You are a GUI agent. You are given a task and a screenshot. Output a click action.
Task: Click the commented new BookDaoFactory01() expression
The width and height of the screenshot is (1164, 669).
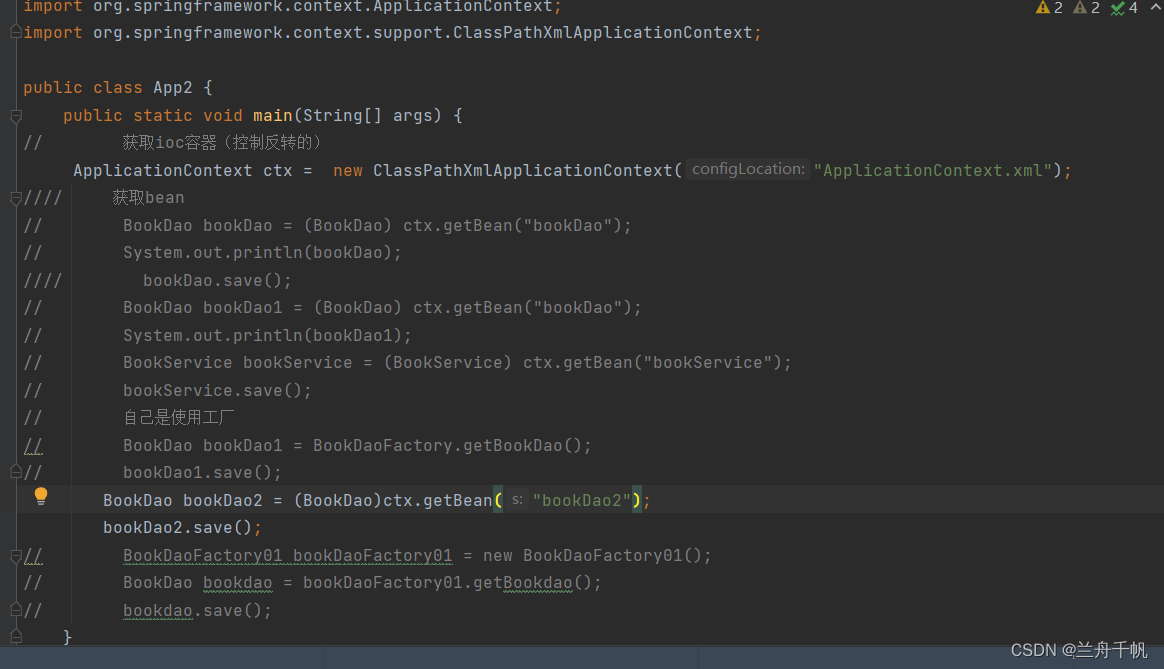[x=597, y=555]
